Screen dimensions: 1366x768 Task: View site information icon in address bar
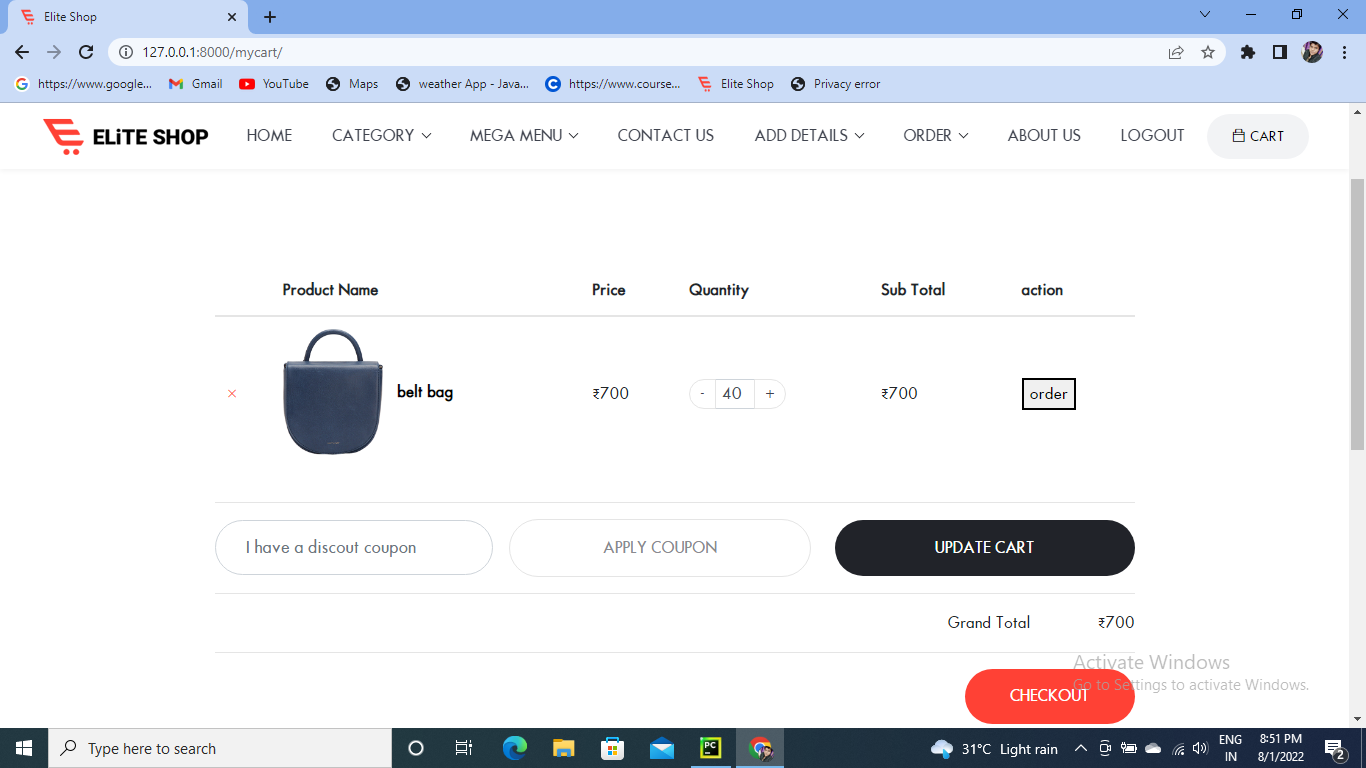click(x=126, y=52)
